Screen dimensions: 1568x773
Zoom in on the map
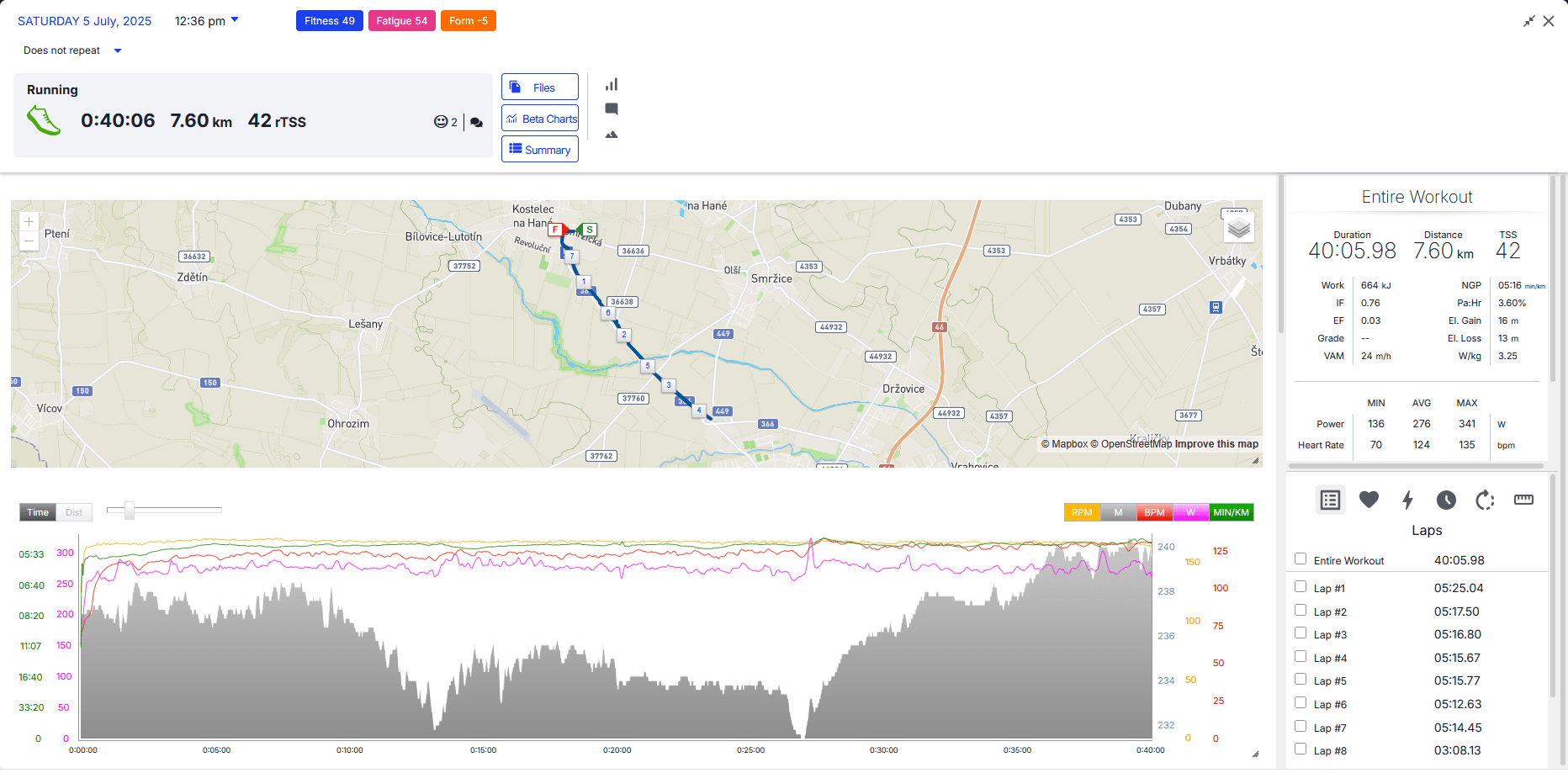click(29, 222)
